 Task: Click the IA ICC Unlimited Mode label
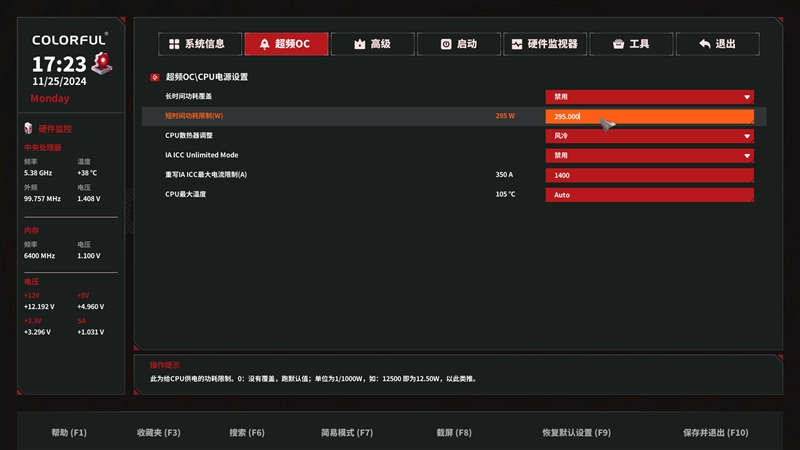pyautogui.click(x=202, y=155)
